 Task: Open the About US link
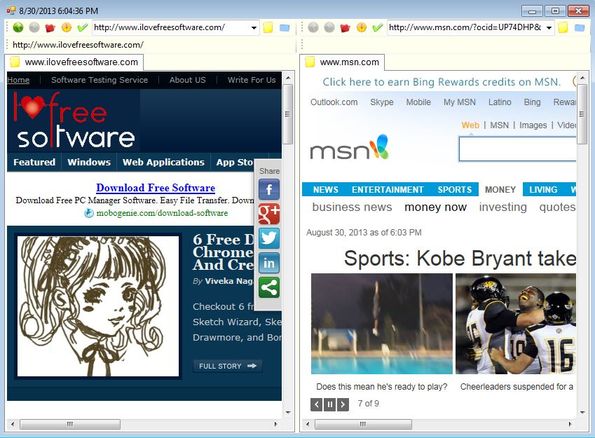tap(187, 80)
